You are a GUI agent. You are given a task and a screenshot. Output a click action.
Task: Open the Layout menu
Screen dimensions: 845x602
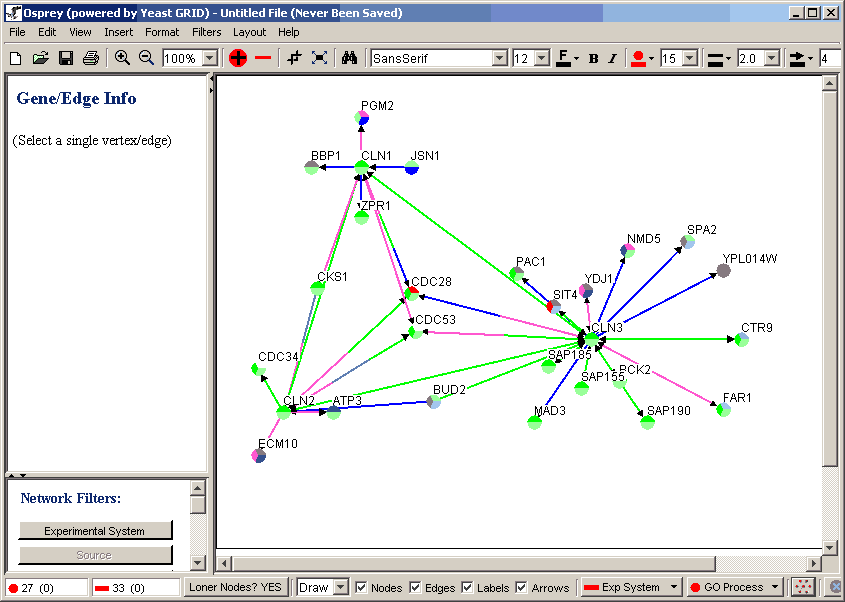249,32
